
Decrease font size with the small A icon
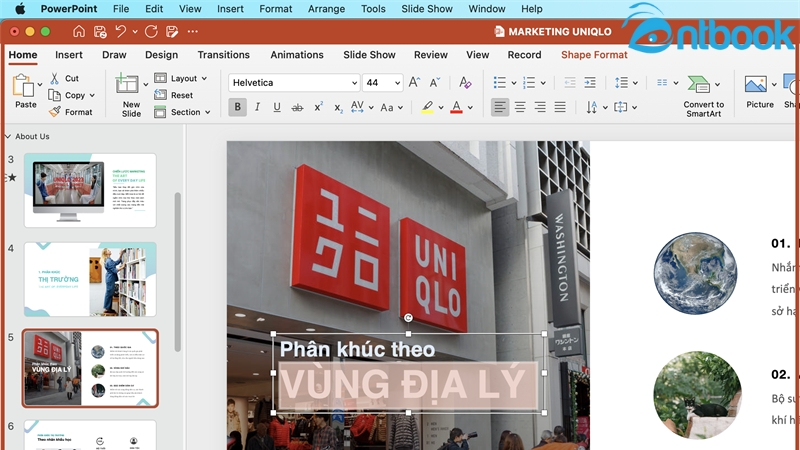[435, 82]
